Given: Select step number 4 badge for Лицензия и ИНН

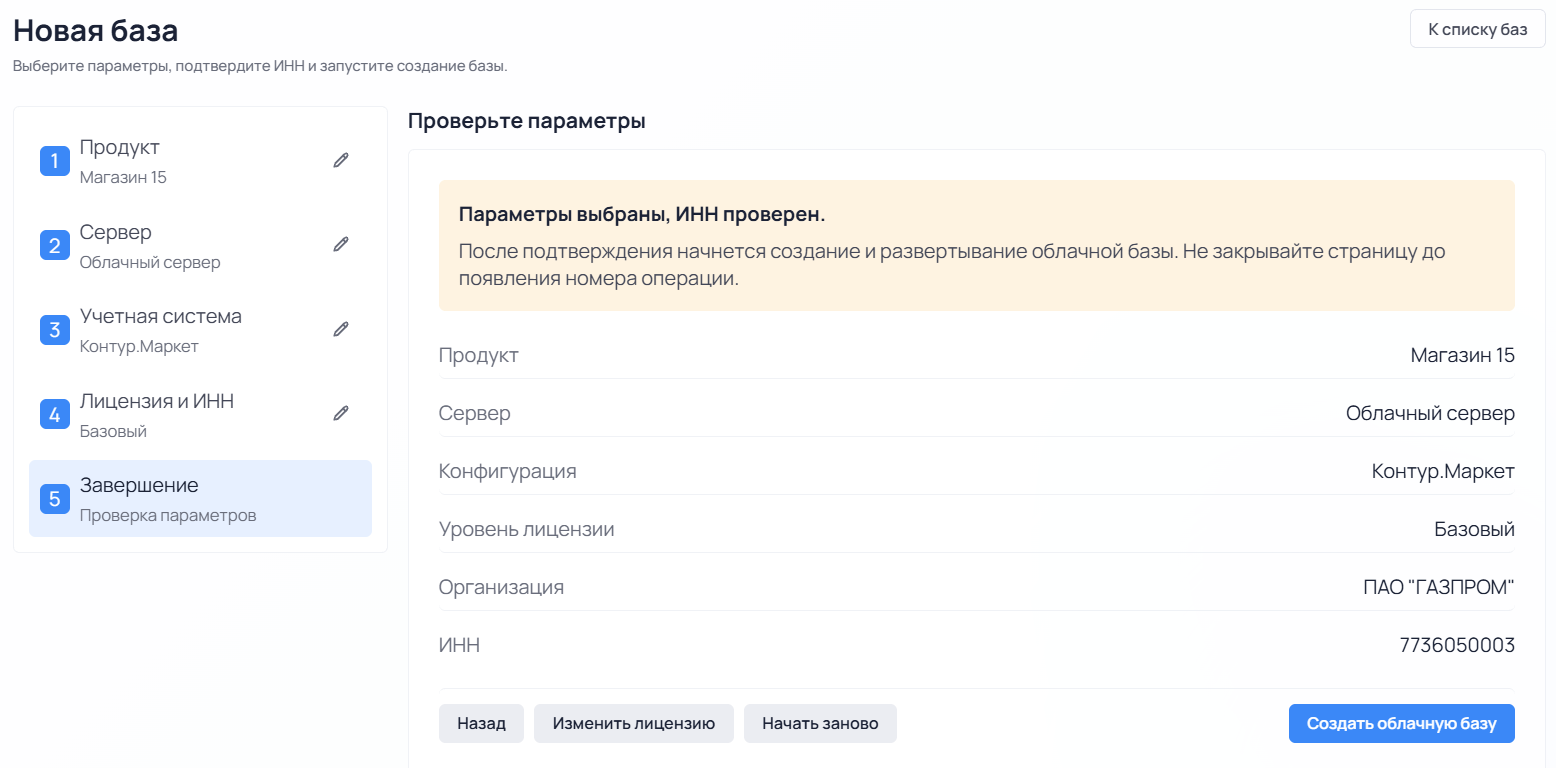Looking at the screenshot, I should click(x=54, y=414).
